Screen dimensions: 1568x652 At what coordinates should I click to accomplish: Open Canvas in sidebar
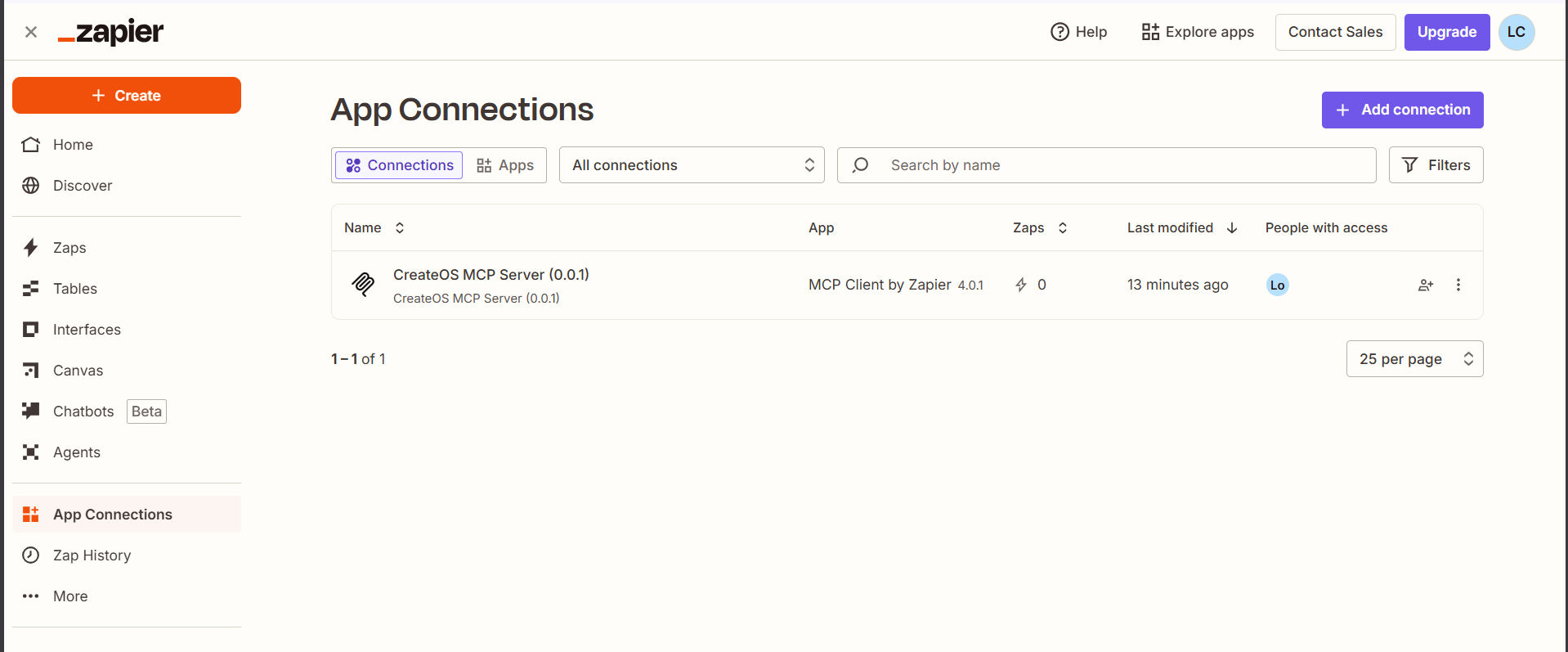pos(127,371)
